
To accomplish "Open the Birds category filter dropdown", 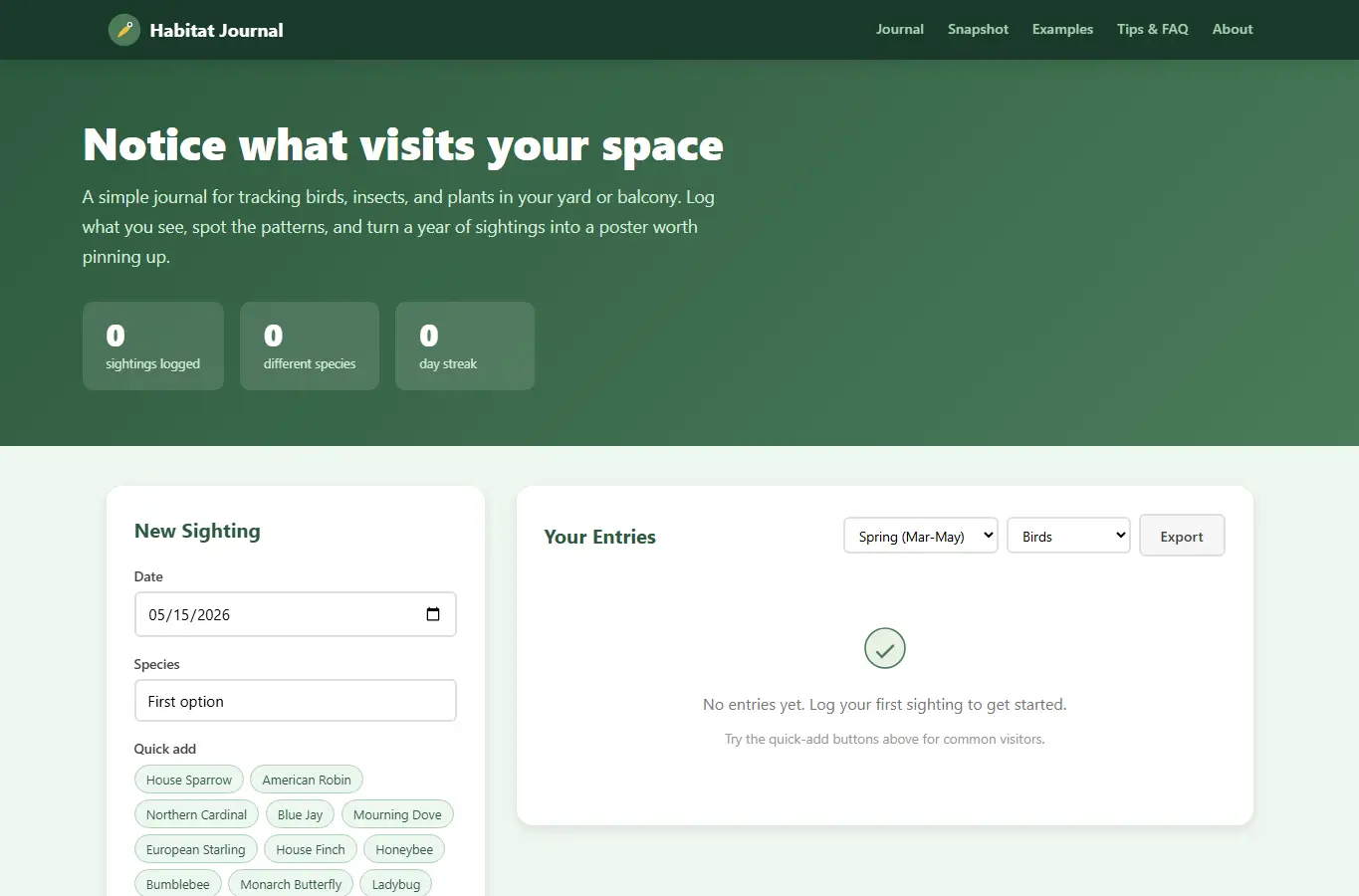I will click(x=1068, y=536).
